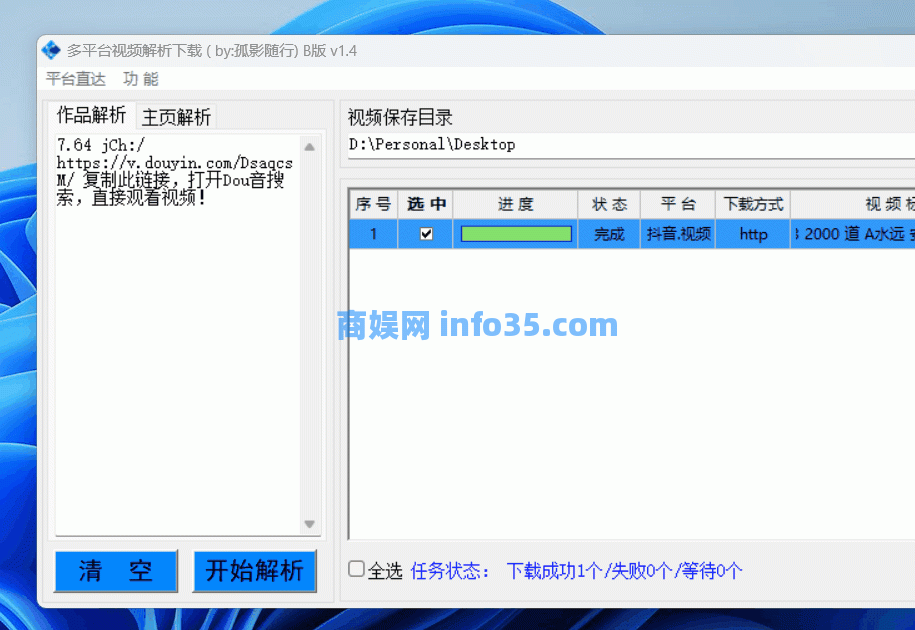Image resolution: width=915 pixels, height=630 pixels.
Task: Switch to the 作品解析 tab
Action: (90, 115)
